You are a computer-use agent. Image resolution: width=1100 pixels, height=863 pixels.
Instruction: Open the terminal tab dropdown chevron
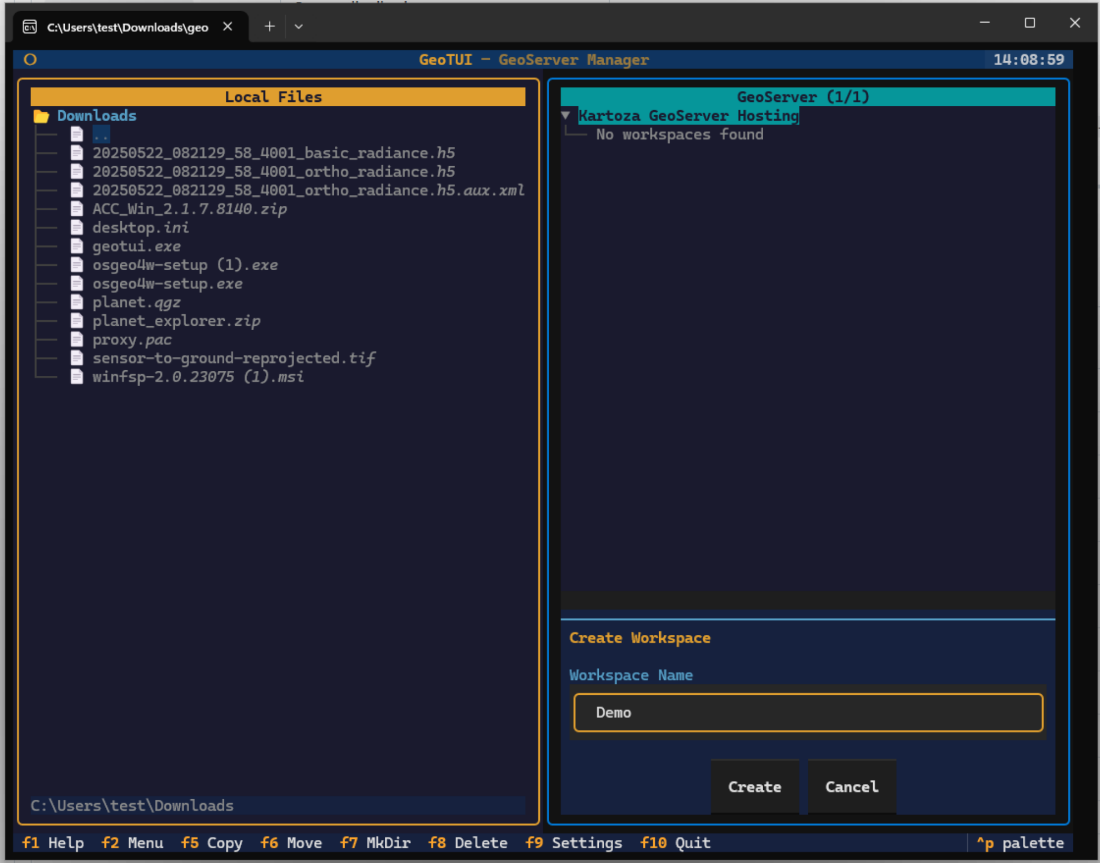pyautogui.click(x=299, y=27)
